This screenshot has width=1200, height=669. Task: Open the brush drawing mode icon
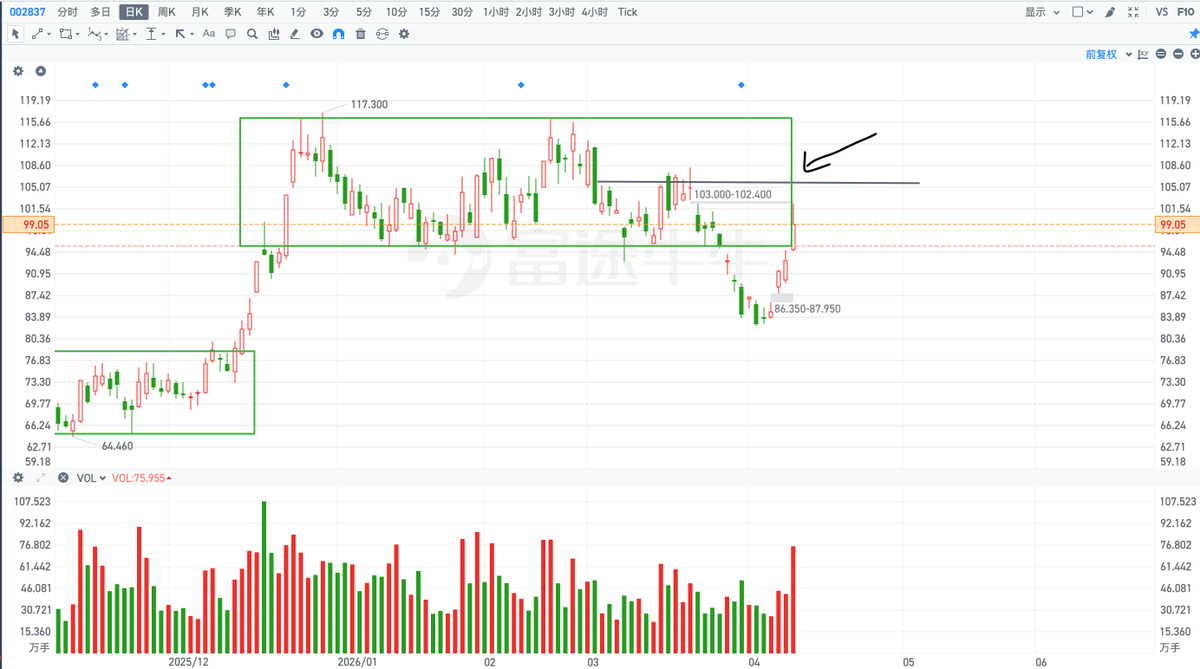click(1110, 12)
